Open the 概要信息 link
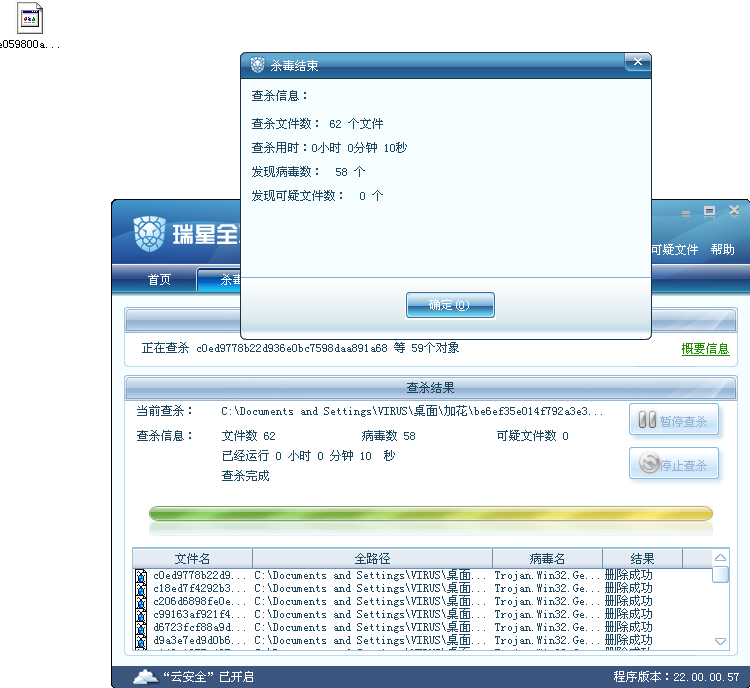The height and width of the screenshot is (688, 750). (705, 349)
